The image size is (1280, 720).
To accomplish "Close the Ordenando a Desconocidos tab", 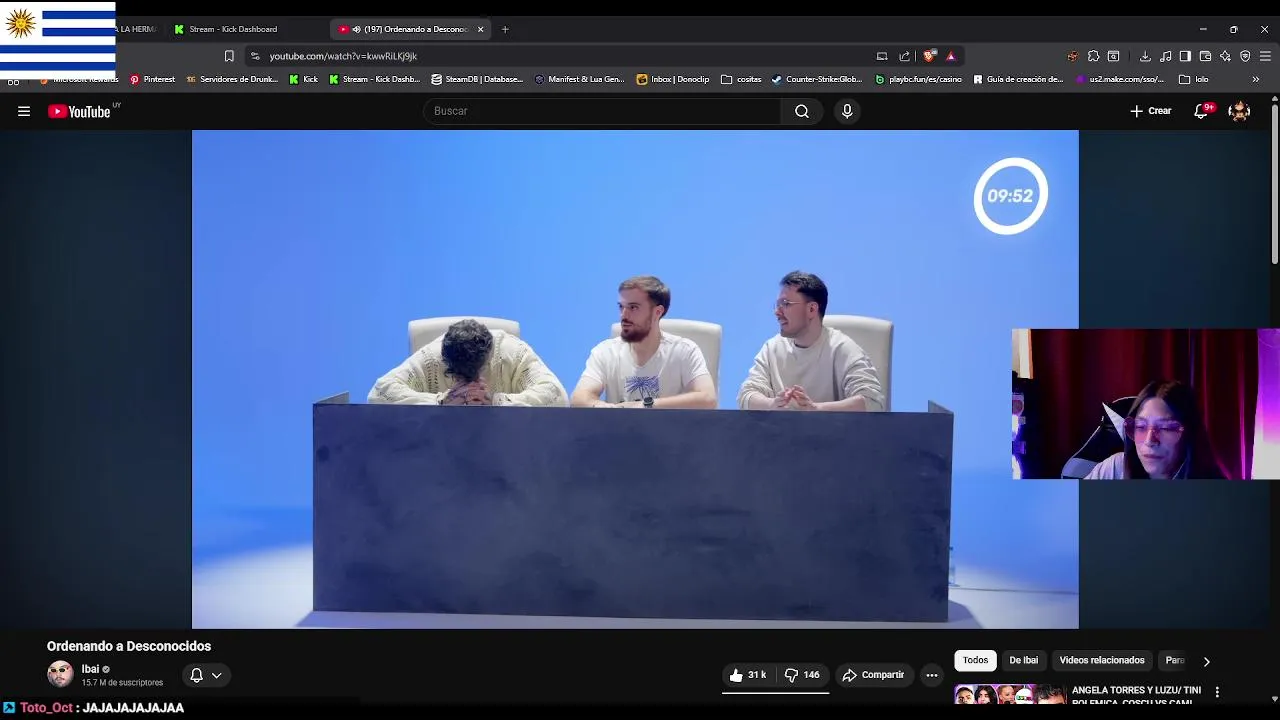I will [480, 29].
